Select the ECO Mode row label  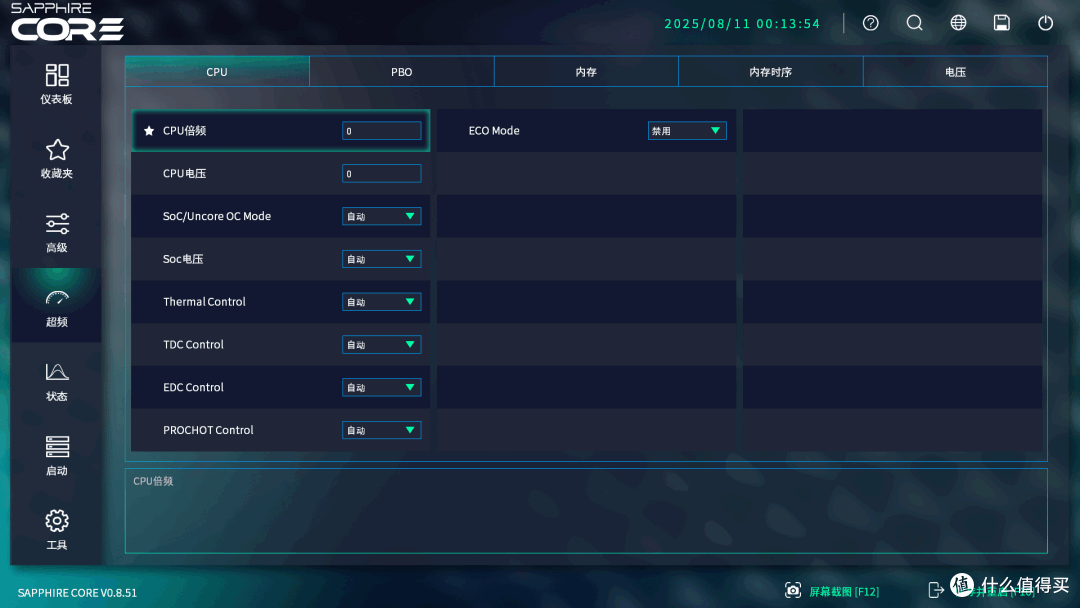pos(494,131)
